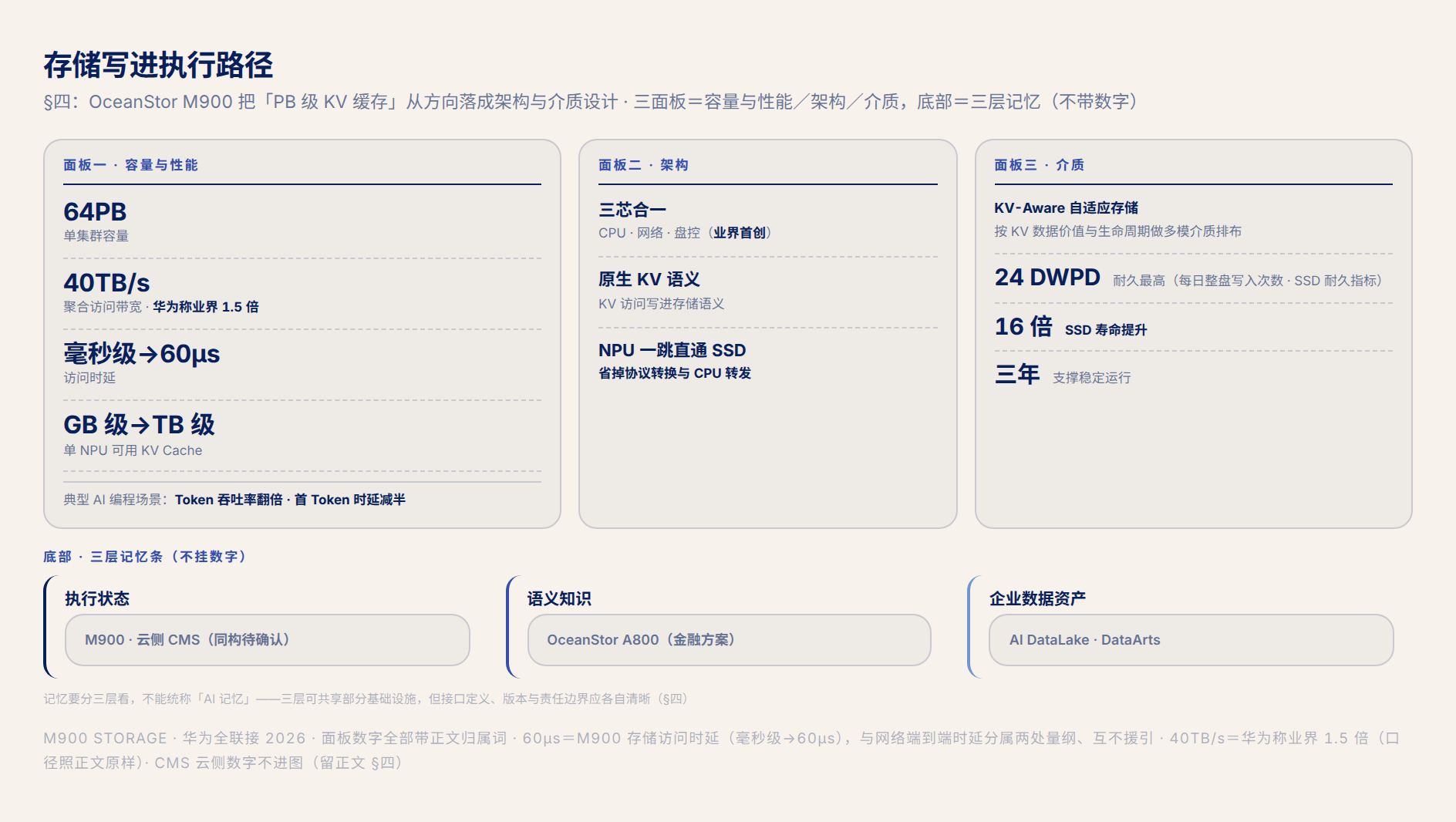Screen dimensions: 1456x822
Task: Click the caption 按 KV 数据价值与生命周期做多模介质排布
Action: tap(1117, 231)
